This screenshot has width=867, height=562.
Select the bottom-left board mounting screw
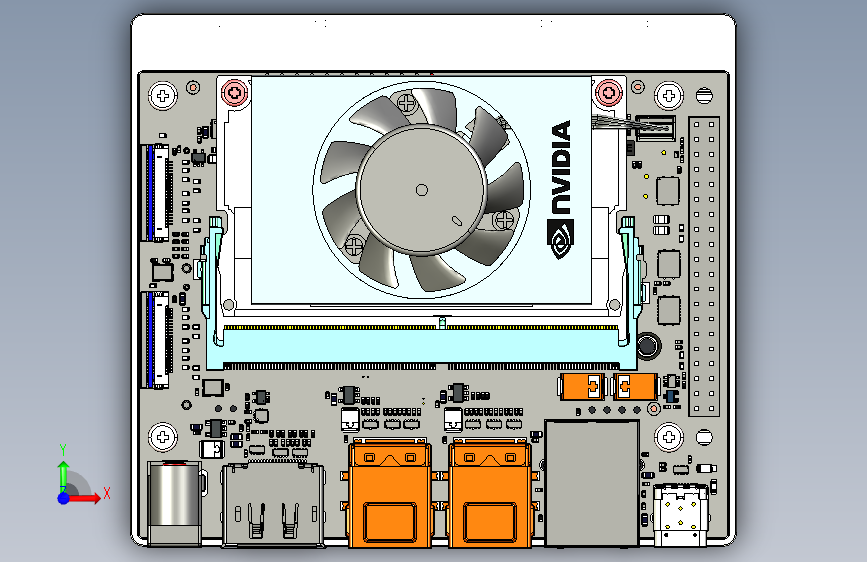coord(163,437)
